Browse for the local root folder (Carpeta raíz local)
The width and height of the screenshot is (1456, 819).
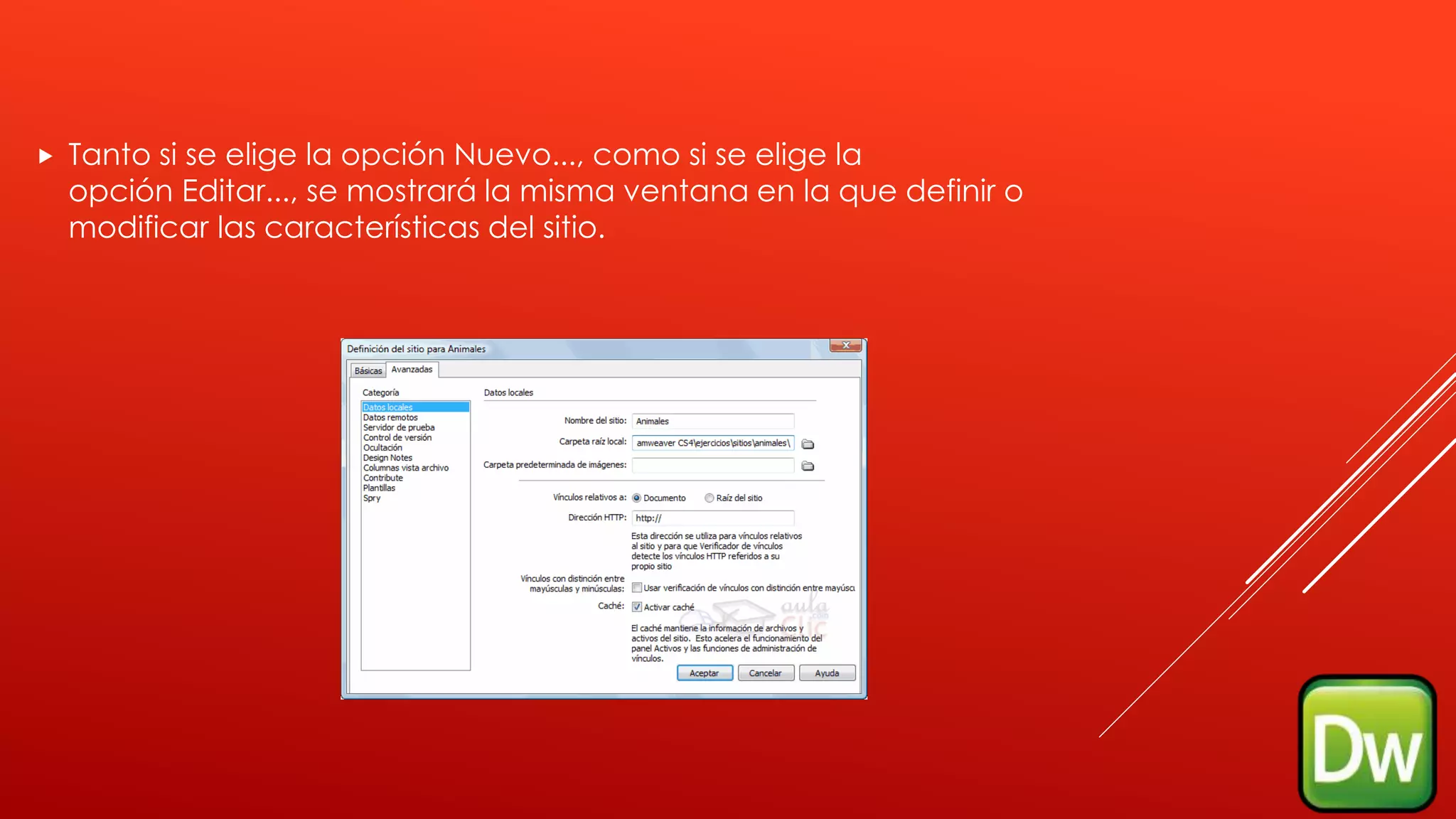[808, 444]
